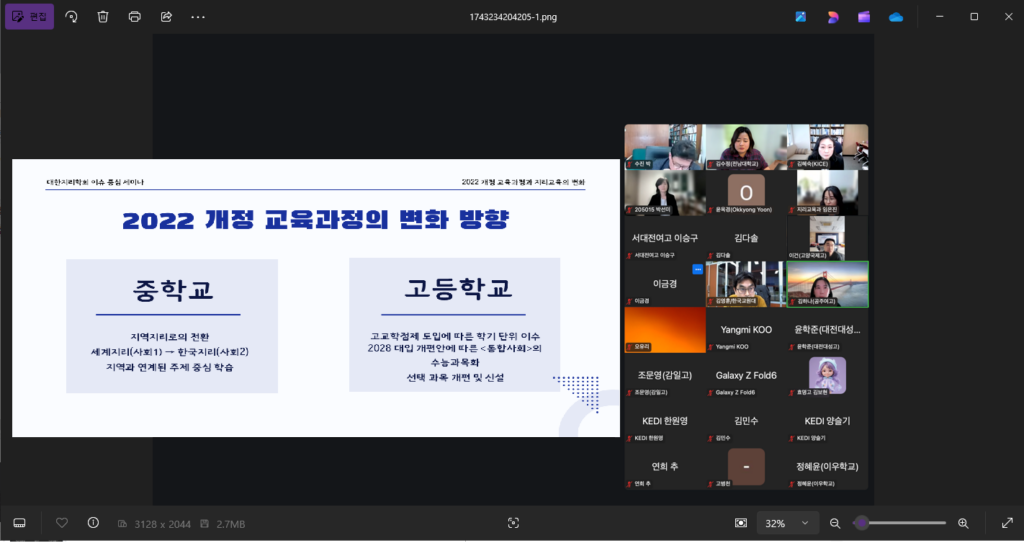The height and width of the screenshot is (543, 1024).
Task: Click the '지역지리로의 전환' line
Action: pos(170,337)
